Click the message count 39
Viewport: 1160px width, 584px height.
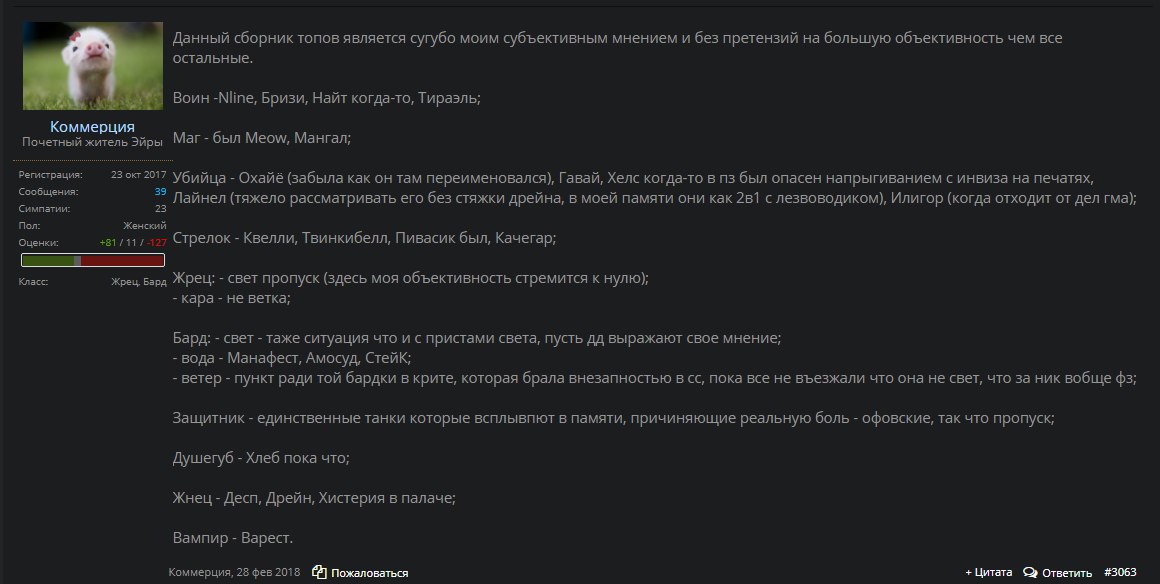[x=161, y=192]
